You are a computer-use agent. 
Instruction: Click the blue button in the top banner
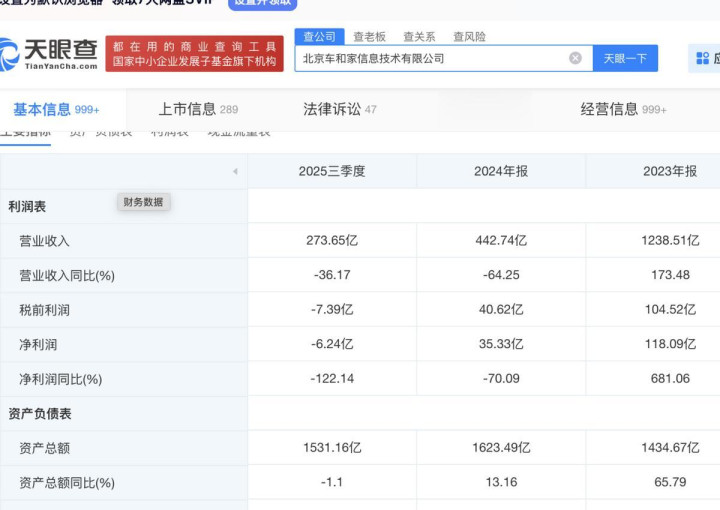click(263, 3)
